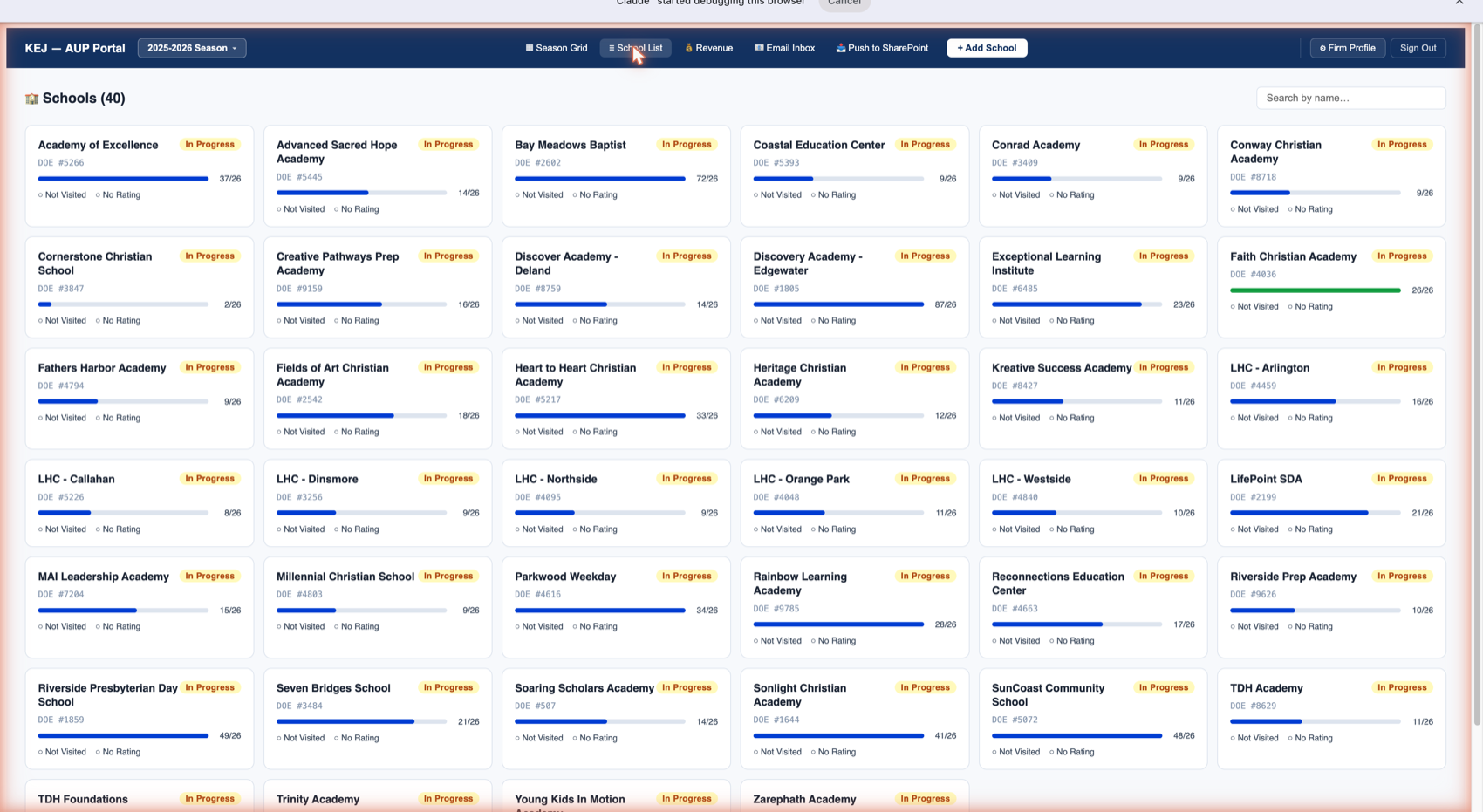Open the Firm Profile page

[1347, 48]
